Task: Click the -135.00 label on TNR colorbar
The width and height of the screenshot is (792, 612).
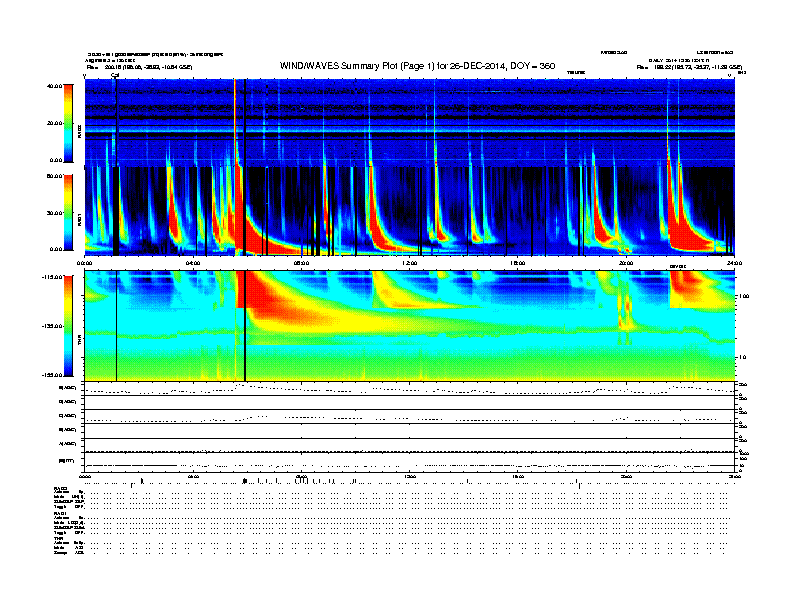Action: pyautogui.click(x=53, y=326)
